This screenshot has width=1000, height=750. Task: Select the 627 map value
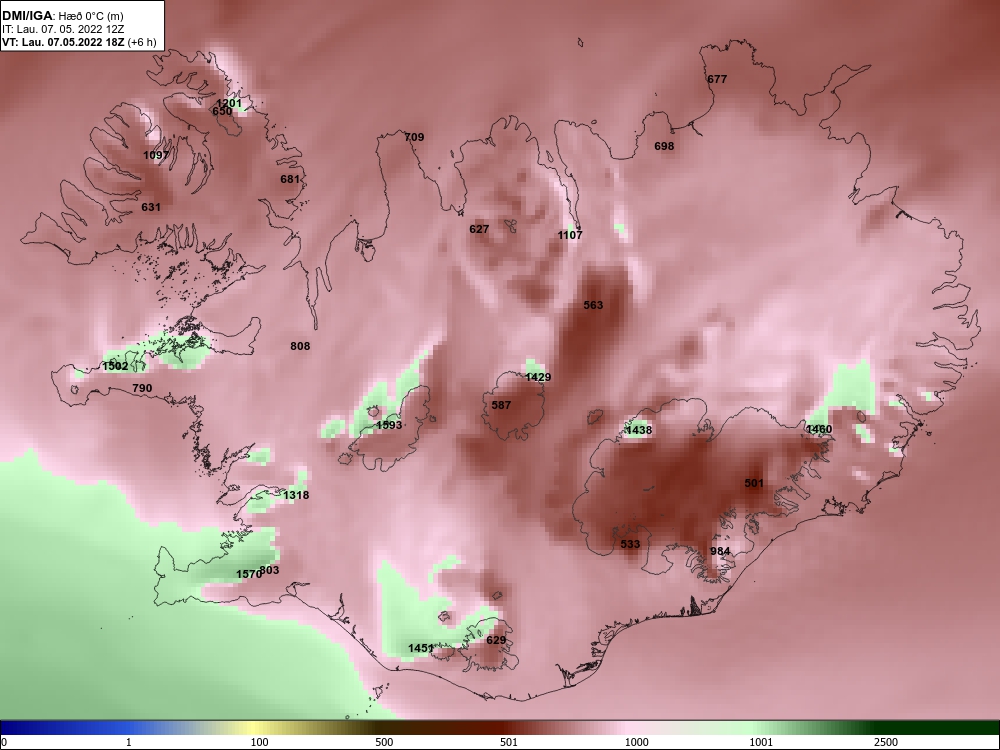point(479,229)
